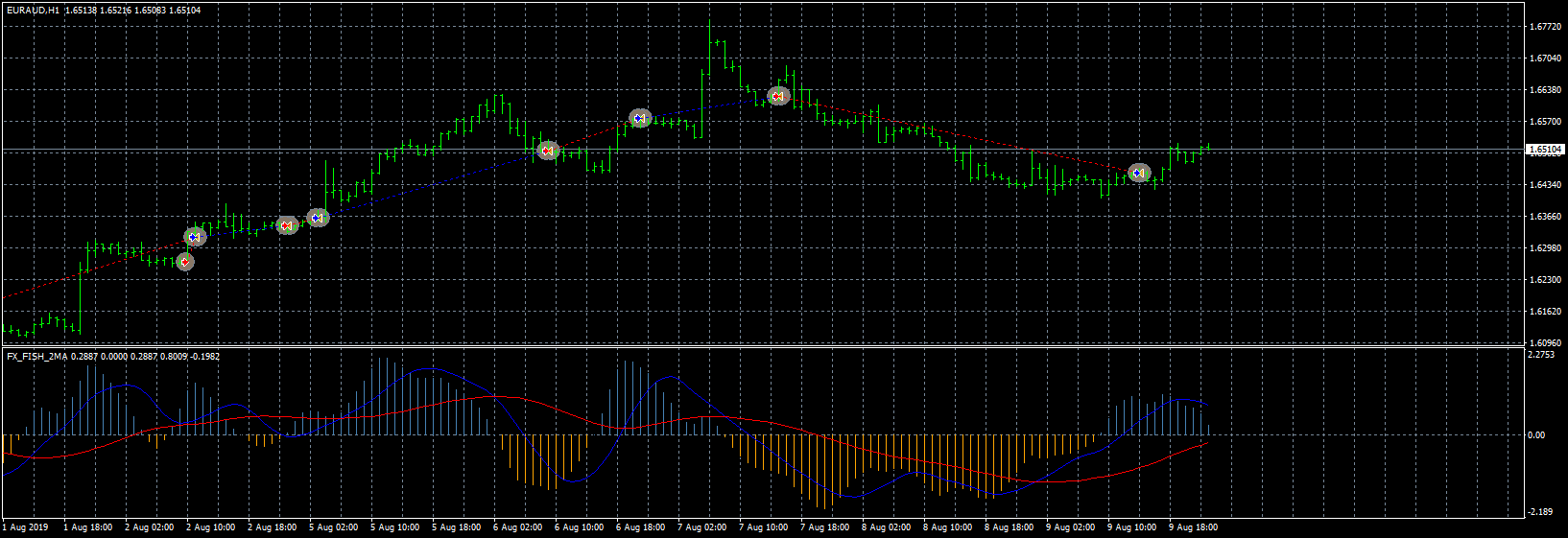
Task: Click blue trade arrow near 9 Aug 10:00
Action: coord(1139,173)
